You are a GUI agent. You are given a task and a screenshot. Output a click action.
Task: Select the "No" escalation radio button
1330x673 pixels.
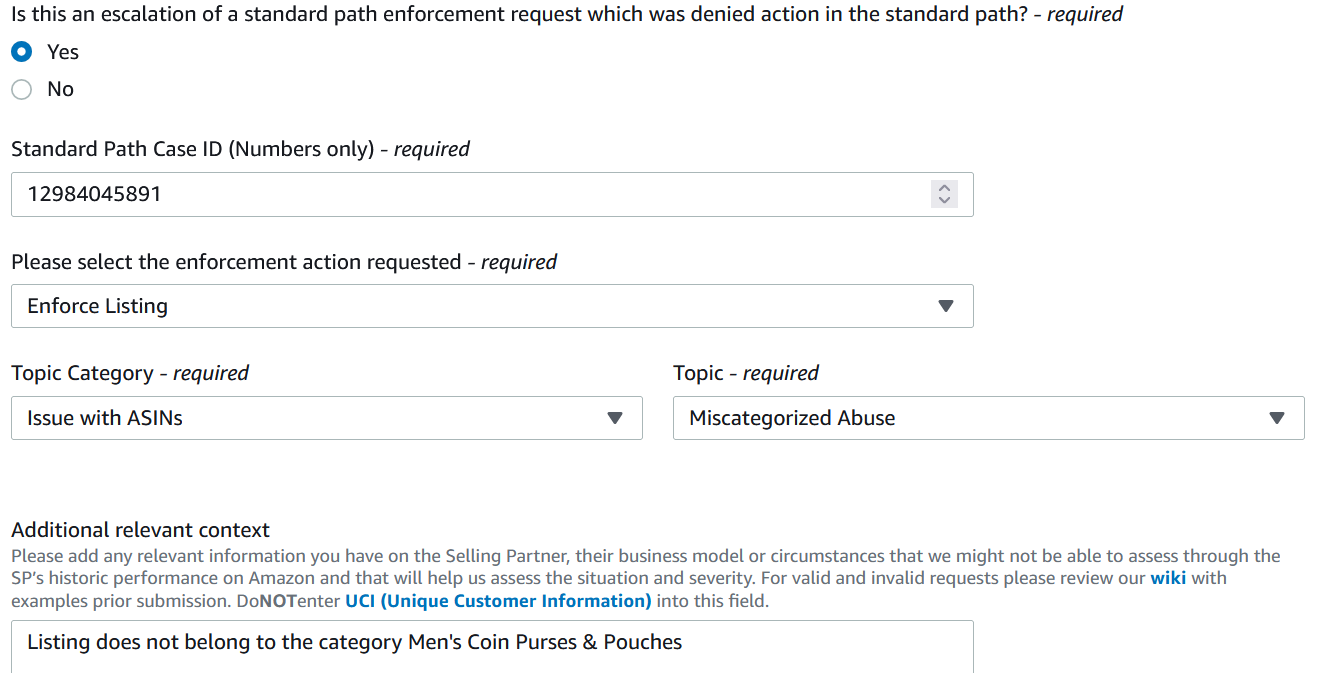click(x=22, y=89)
